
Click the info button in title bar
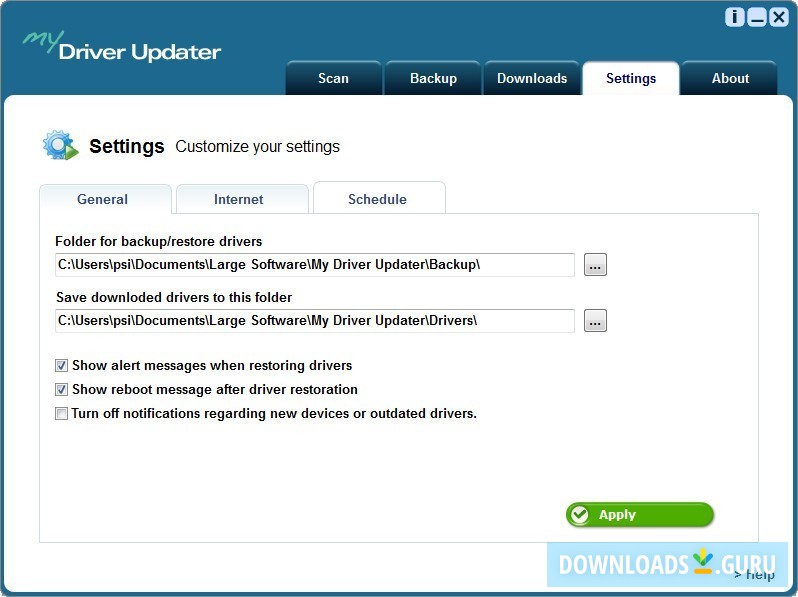pyautogui.click(x=734, y=17)
